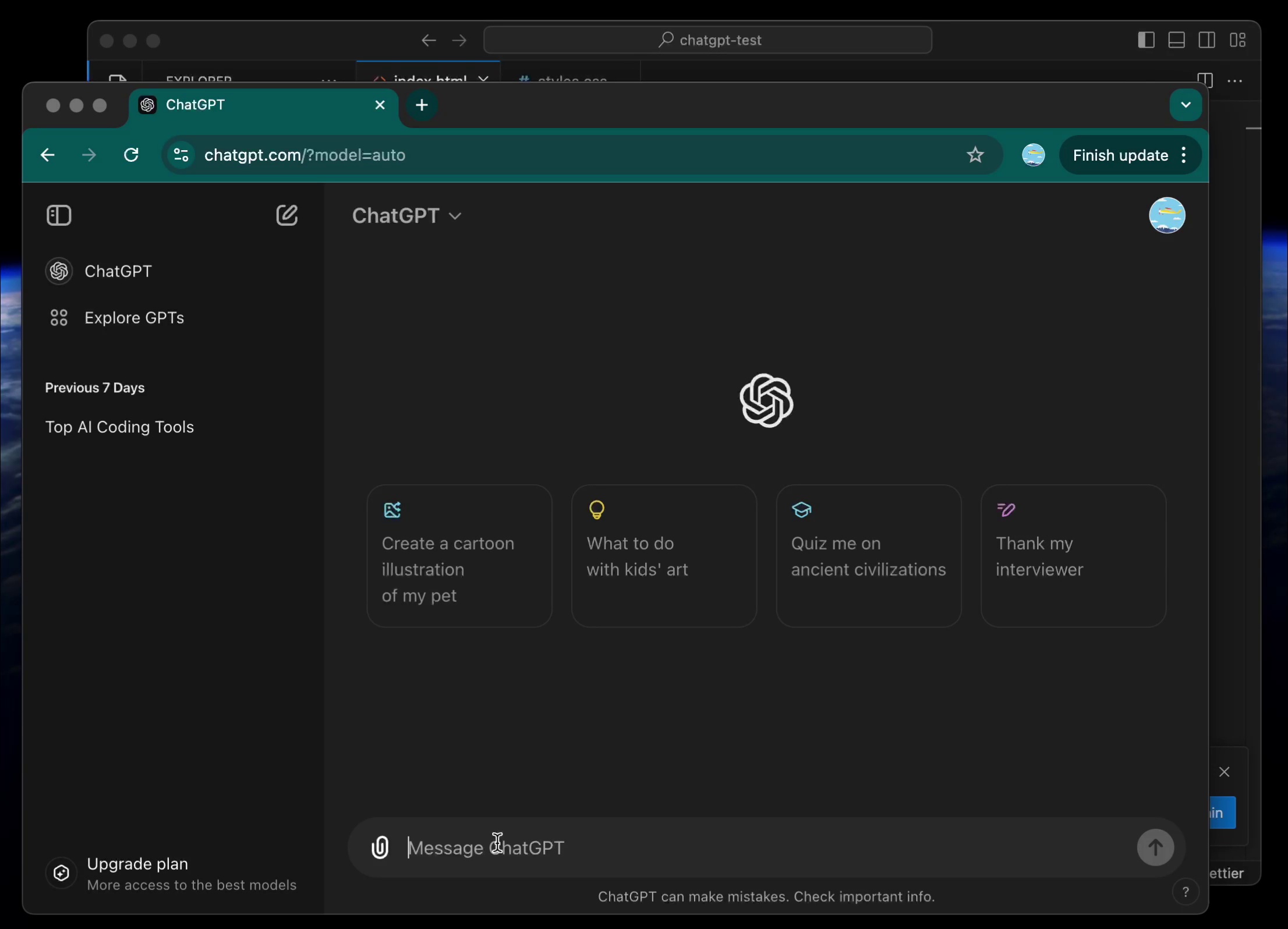The width and height of the screenshot is (1288, 929).
Task: Click the Upgrade plan option
Action: [172, 874]
